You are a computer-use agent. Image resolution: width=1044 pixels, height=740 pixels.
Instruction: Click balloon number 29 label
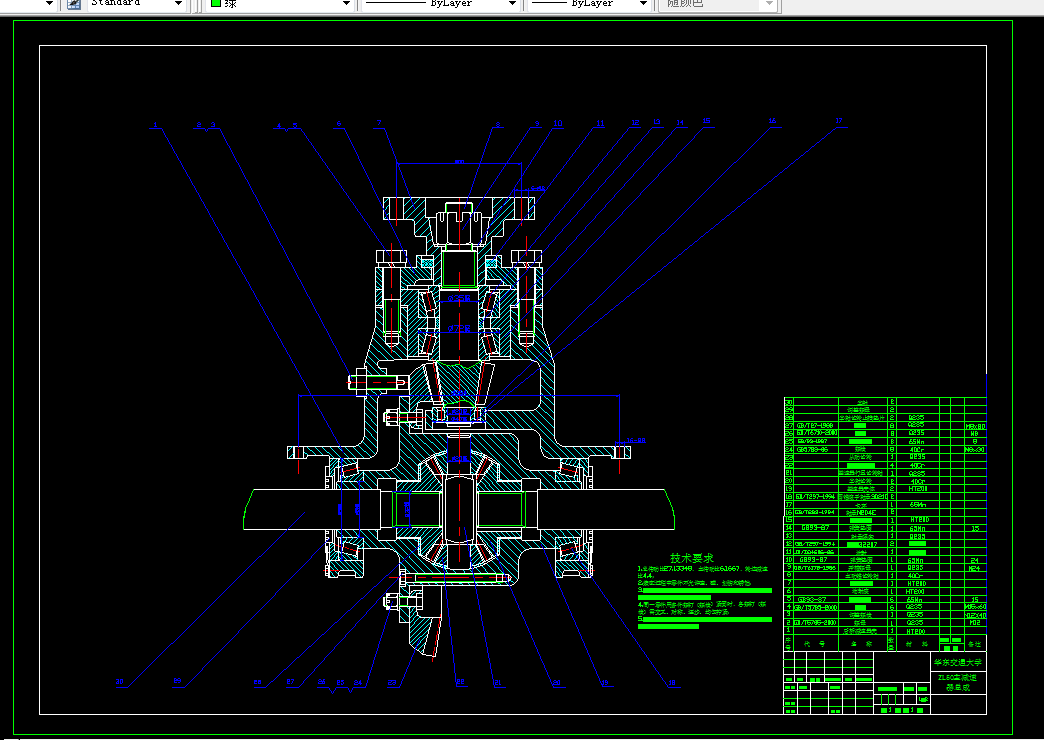[177, 681]
